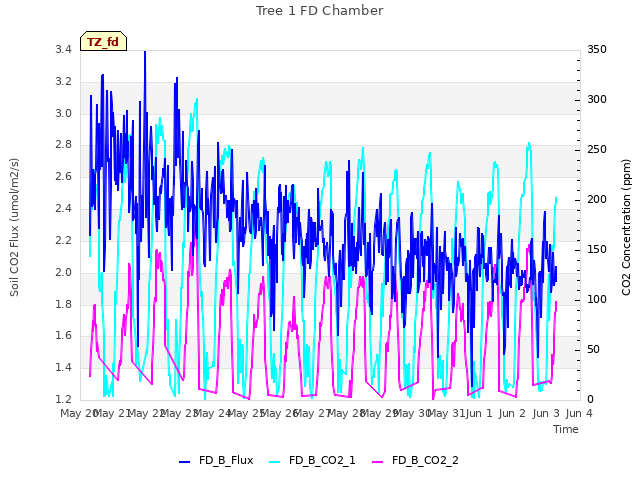640x480 pixels.
Task: Click the 2.0 left-axis tick label
Action: (x=63, y=272)
